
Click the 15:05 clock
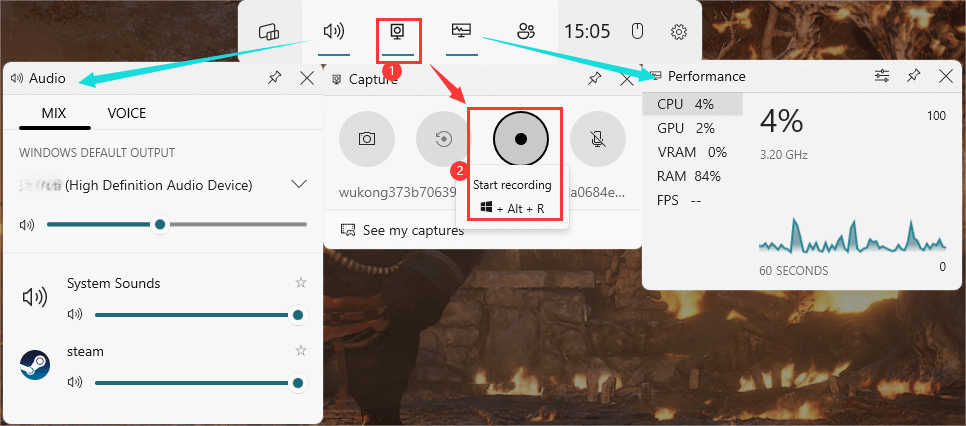[x=587, y=31]
